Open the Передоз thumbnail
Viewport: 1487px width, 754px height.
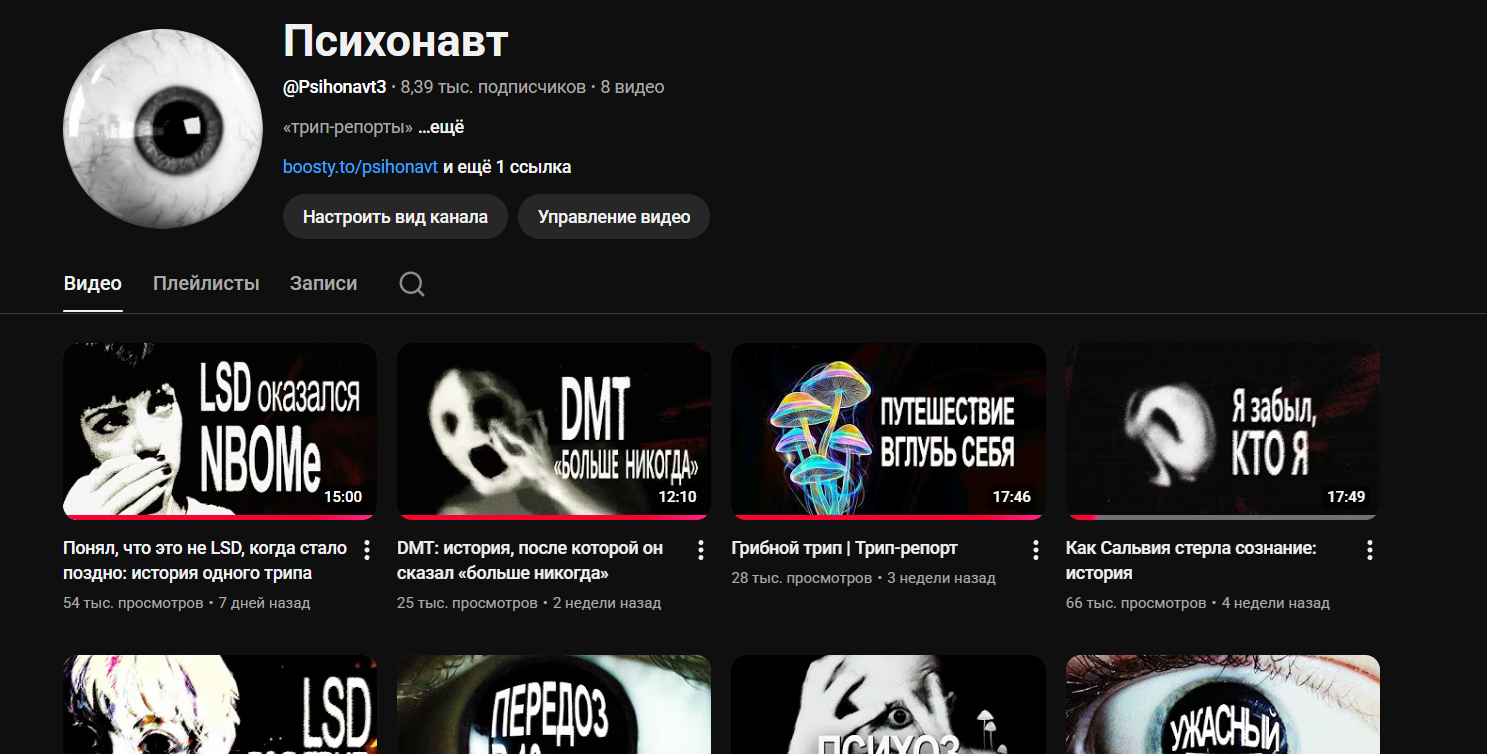[554, 704]
